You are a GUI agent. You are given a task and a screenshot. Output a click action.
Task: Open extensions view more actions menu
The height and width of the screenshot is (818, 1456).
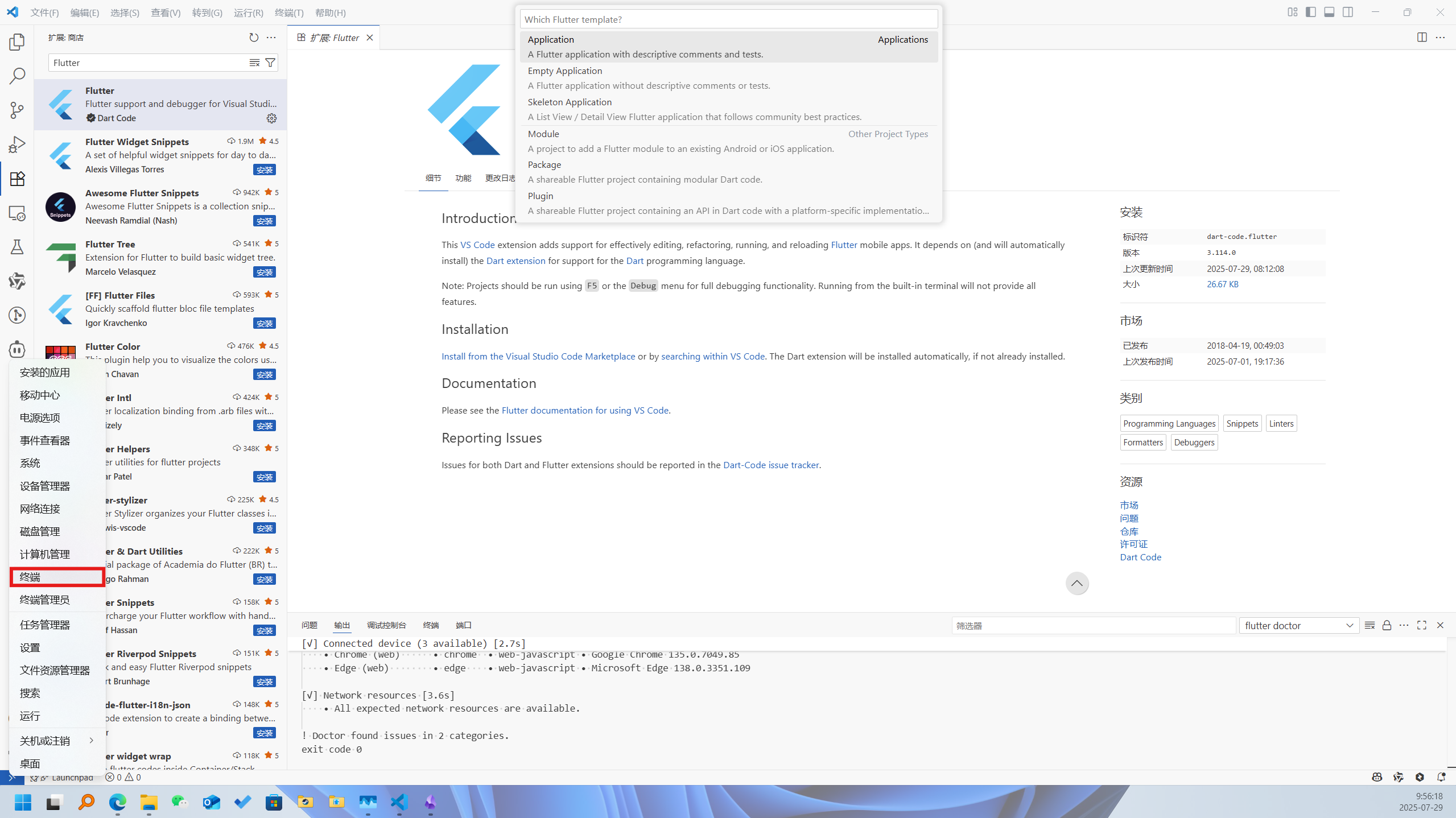[x=271, y=38]
